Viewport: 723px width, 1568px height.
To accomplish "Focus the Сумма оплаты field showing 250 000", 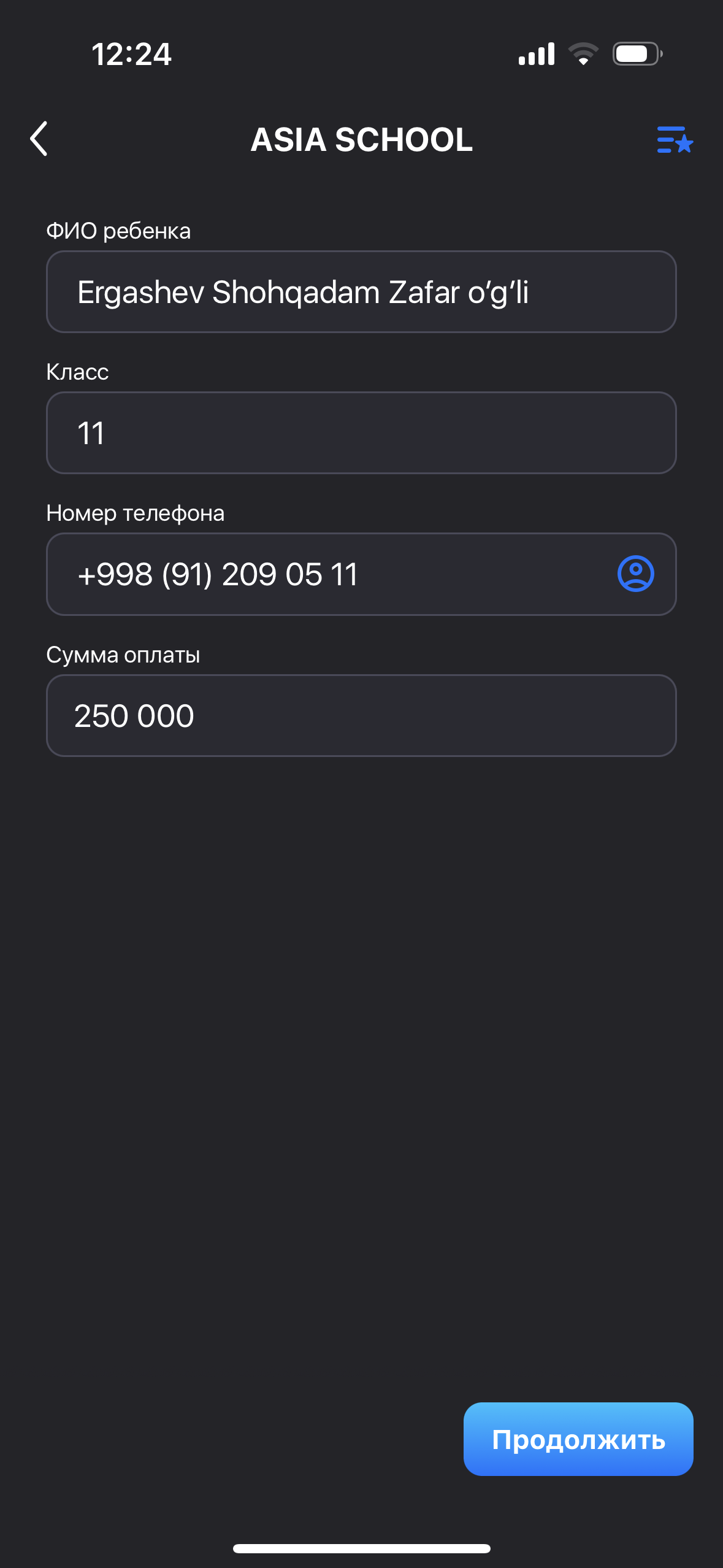I will pos(361,716).
